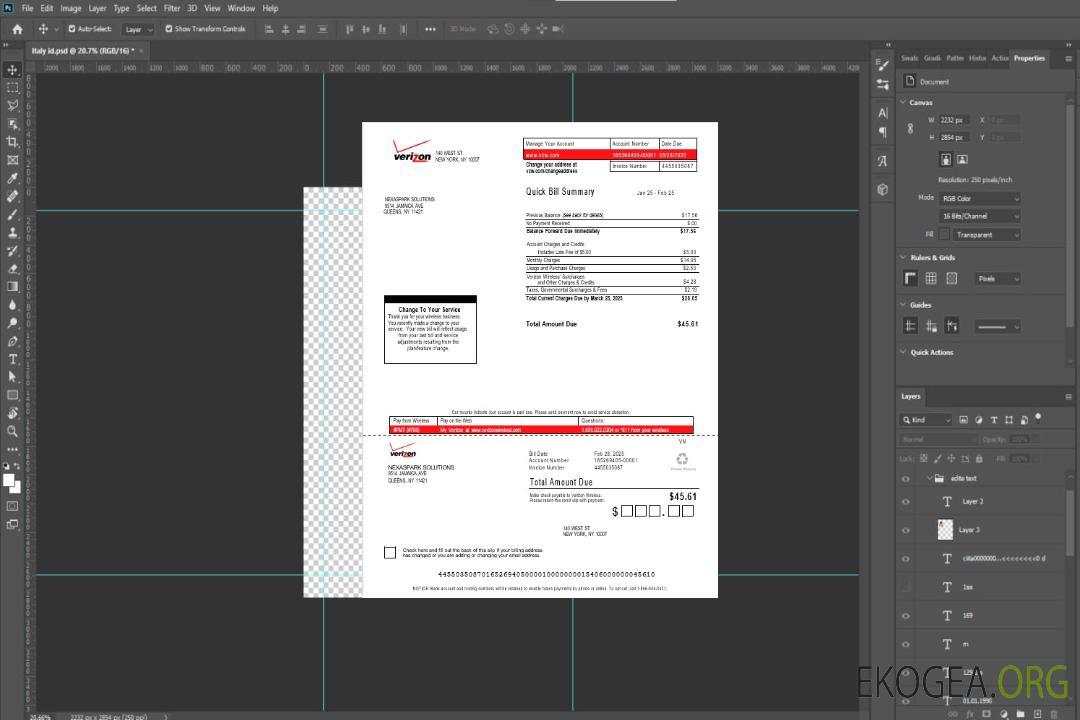
Task: Switch to the History tab
Action: (978, 59)
